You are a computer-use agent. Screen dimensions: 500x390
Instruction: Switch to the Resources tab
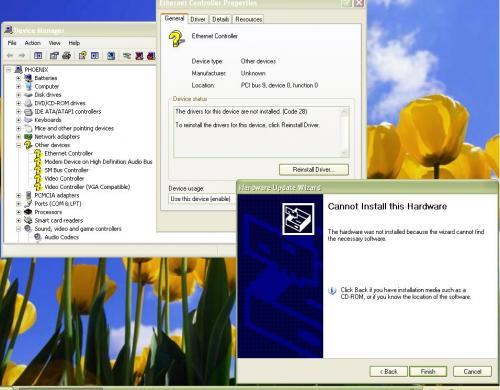248,19
